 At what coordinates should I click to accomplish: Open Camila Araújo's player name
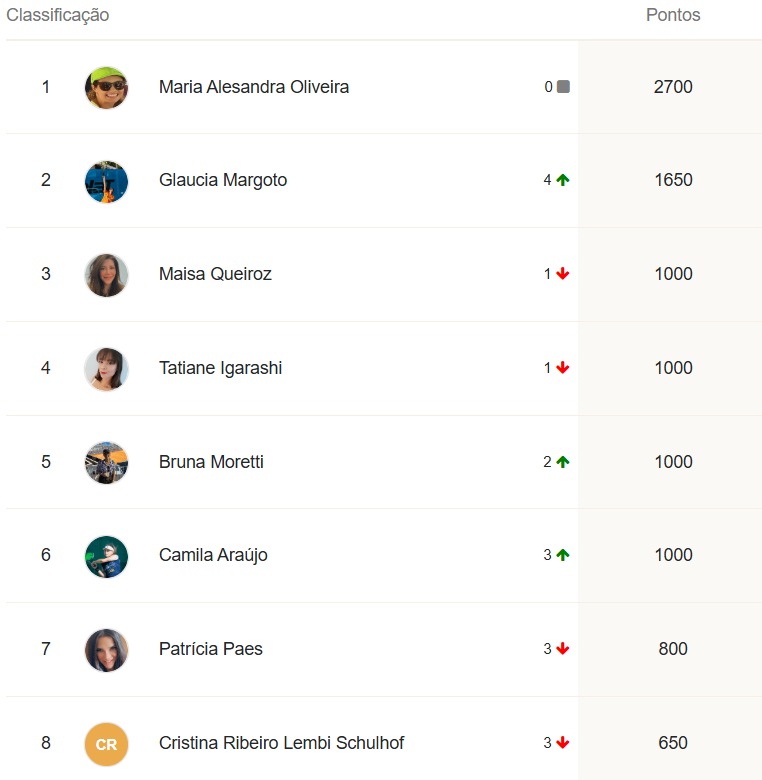coord(213,555)
